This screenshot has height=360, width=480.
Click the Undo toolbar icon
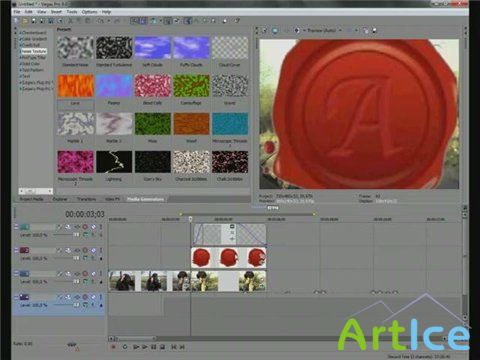tap(101, 21)
